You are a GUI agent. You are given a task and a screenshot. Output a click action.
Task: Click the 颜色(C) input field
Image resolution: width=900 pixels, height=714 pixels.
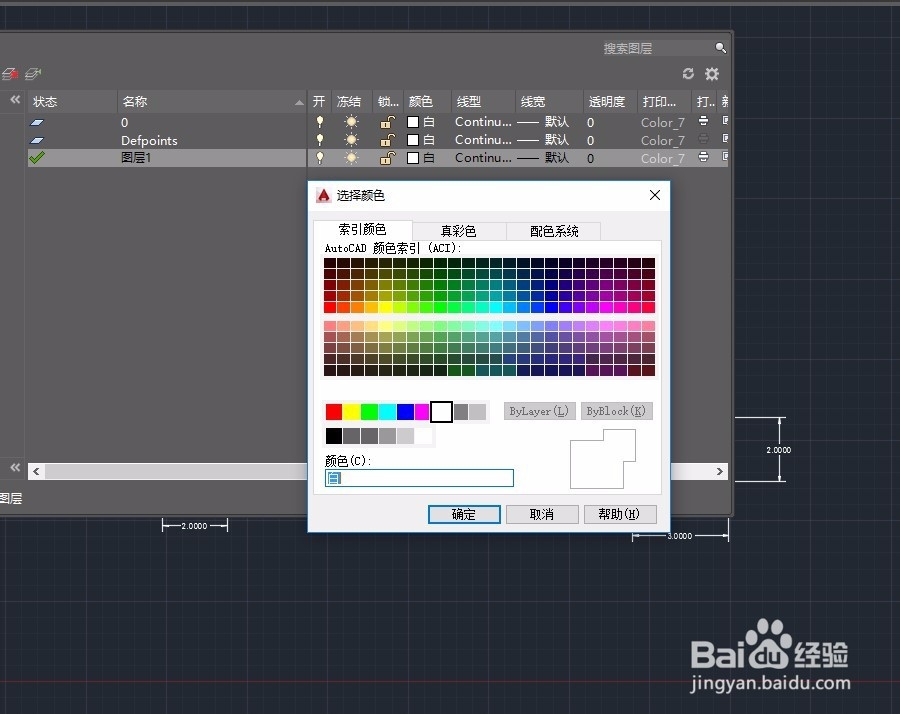[419, 478]
